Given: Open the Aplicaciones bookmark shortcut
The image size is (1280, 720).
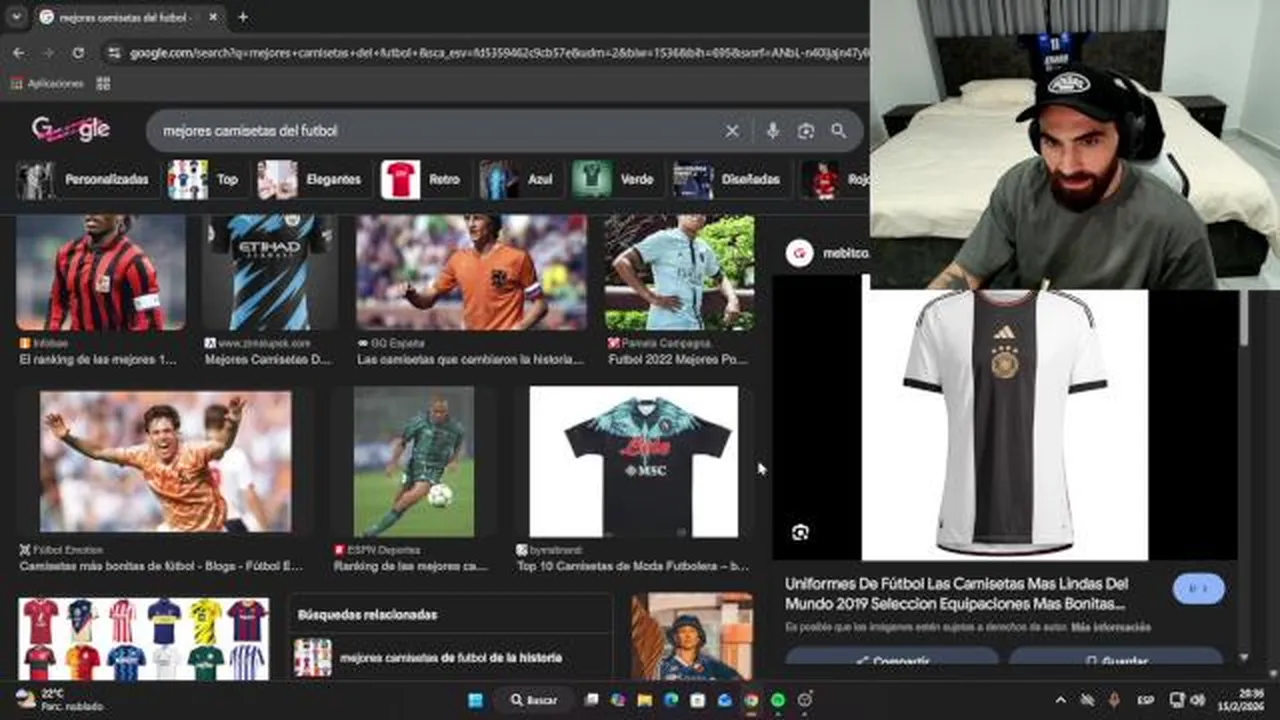Looking at the screenshot, I should [x=46, y=84].
